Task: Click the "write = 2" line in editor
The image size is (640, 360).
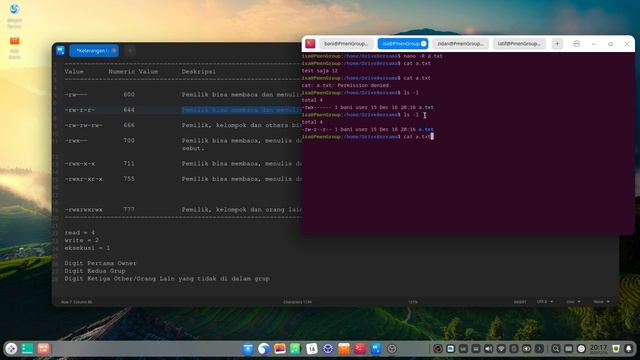Action: point(81,240)
